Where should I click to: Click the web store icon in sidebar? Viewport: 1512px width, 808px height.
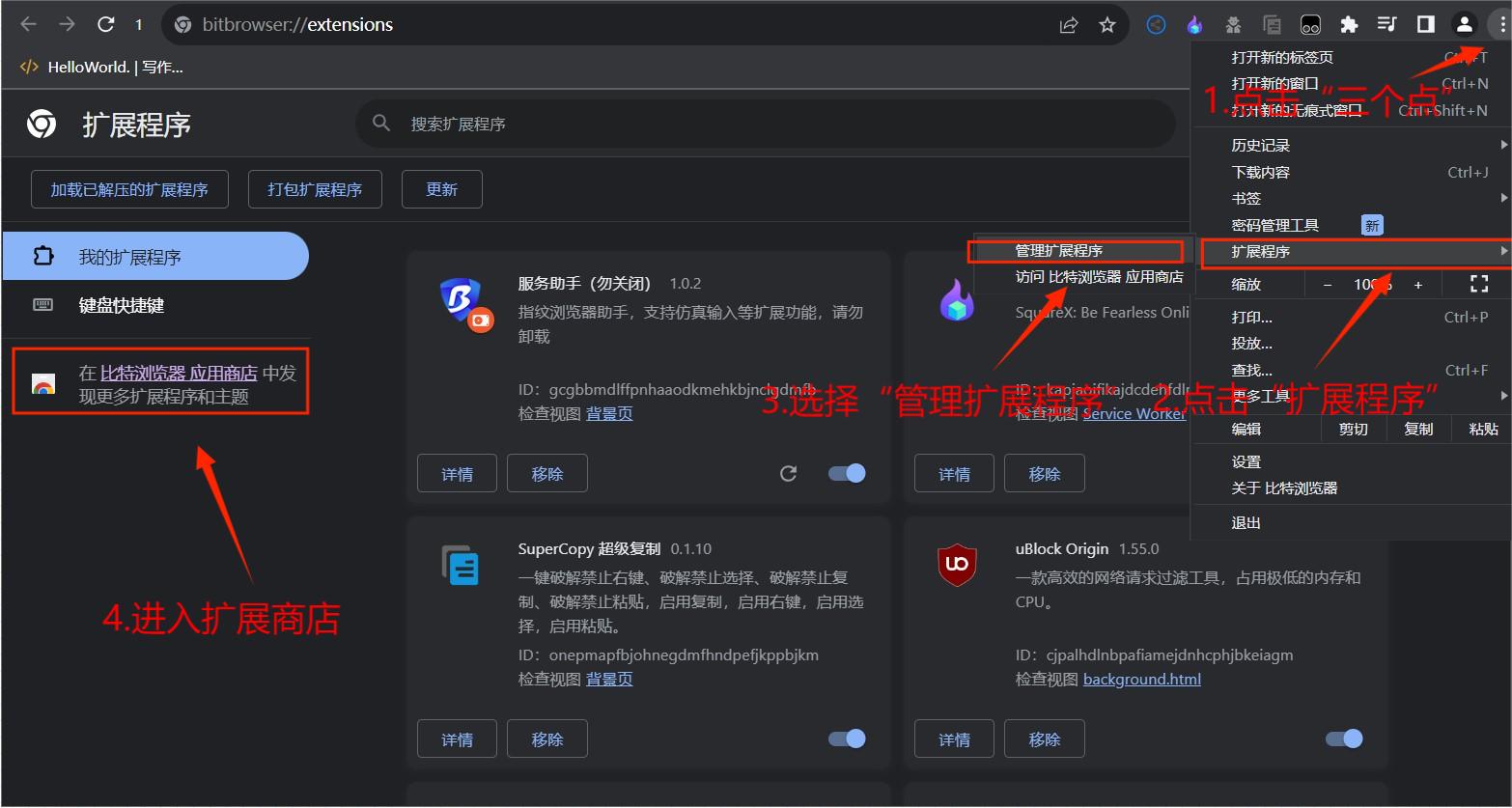tap(43, 385)
